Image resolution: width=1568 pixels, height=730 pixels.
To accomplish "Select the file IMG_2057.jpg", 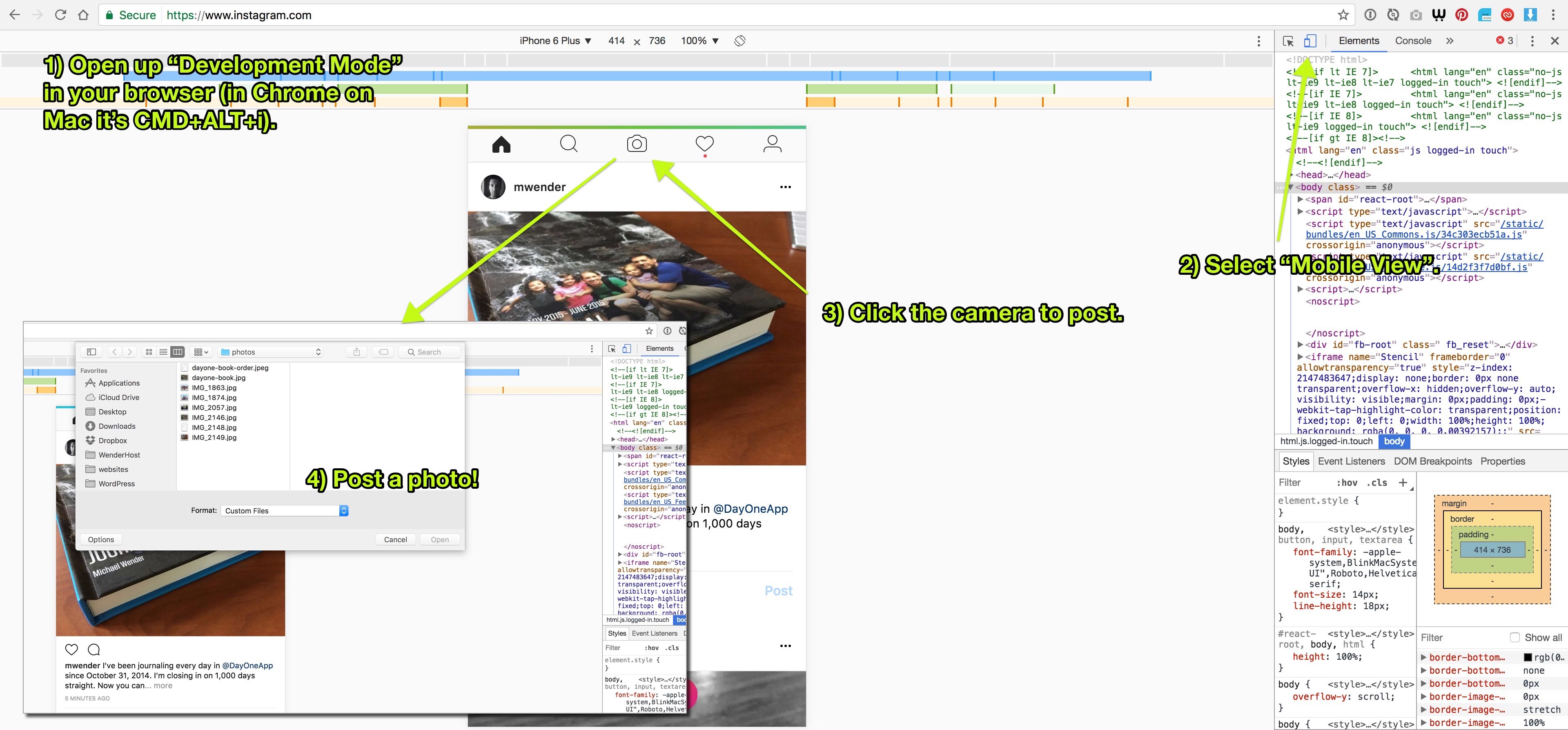I will tap(214, 407).
